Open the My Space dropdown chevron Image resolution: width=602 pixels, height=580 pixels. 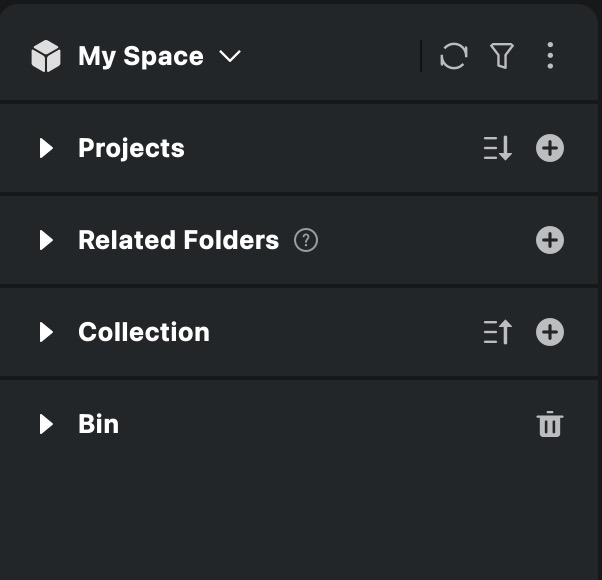pyautogui.click(x=230, y=57)
